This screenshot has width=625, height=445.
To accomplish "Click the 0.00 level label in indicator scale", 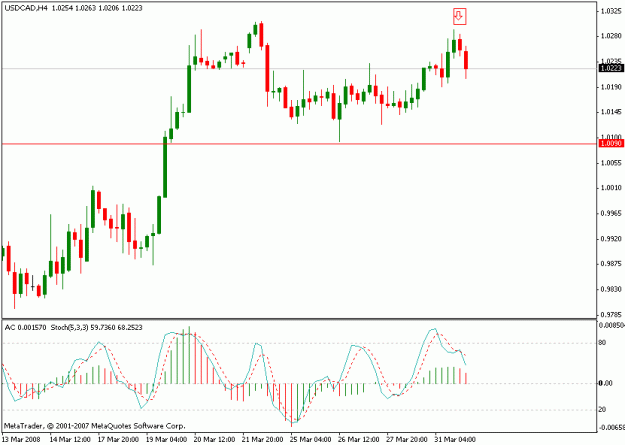I will click(x=605, y=383).
